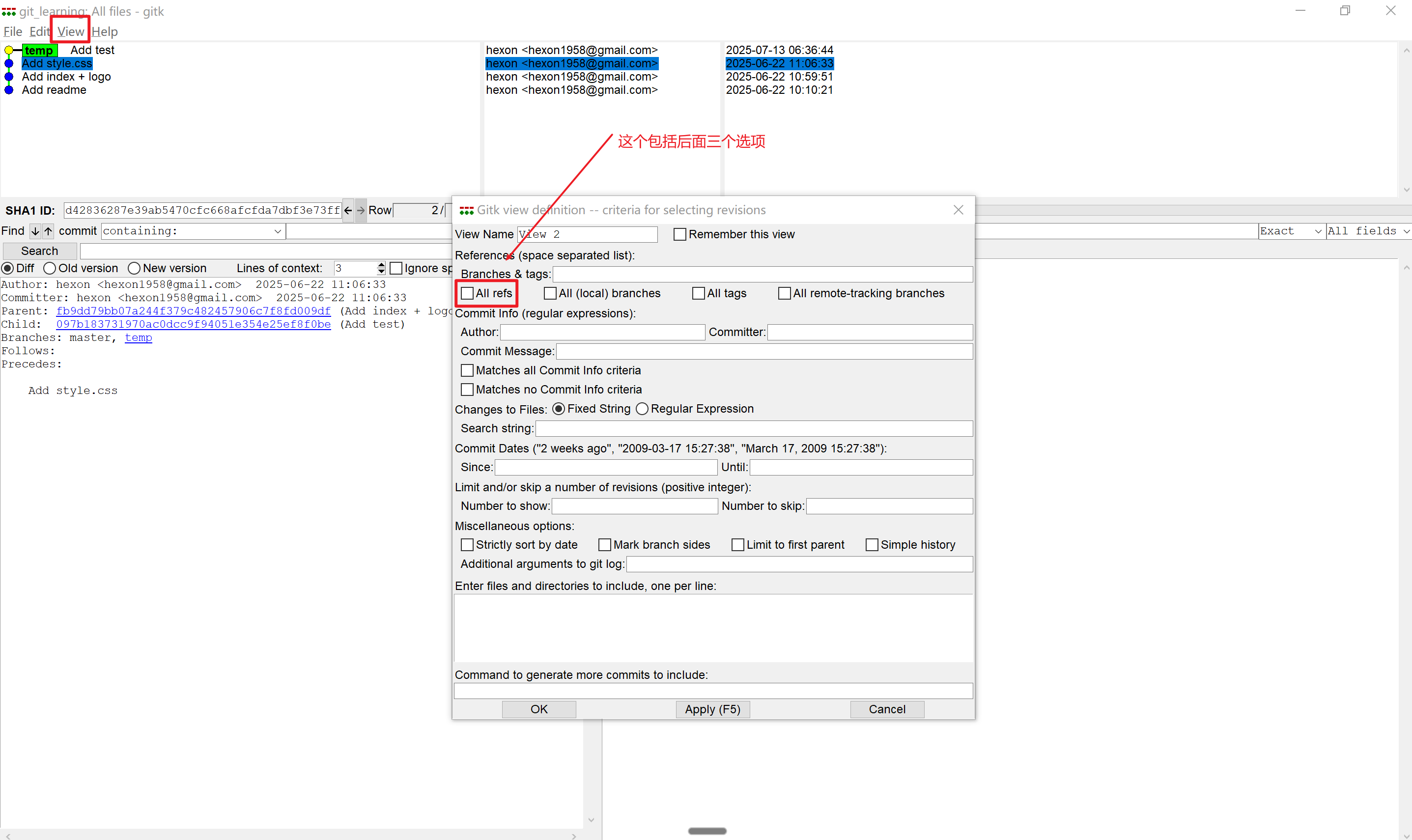Check Remember this view
This screenshot has width=1412, height=840.
click(x=679, y=234)
